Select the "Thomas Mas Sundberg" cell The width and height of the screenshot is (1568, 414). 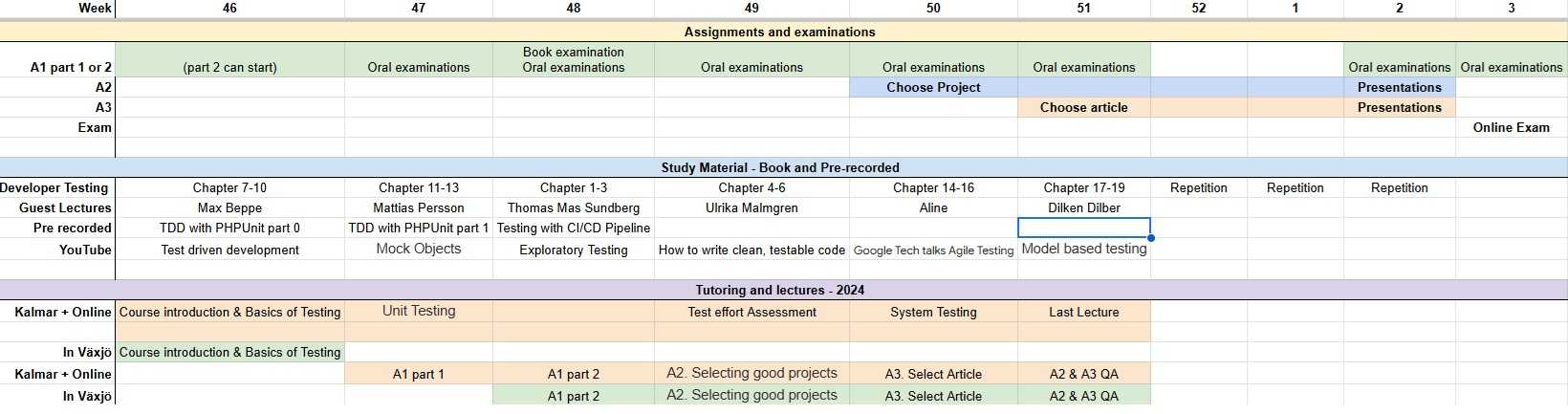coord(573,207)
